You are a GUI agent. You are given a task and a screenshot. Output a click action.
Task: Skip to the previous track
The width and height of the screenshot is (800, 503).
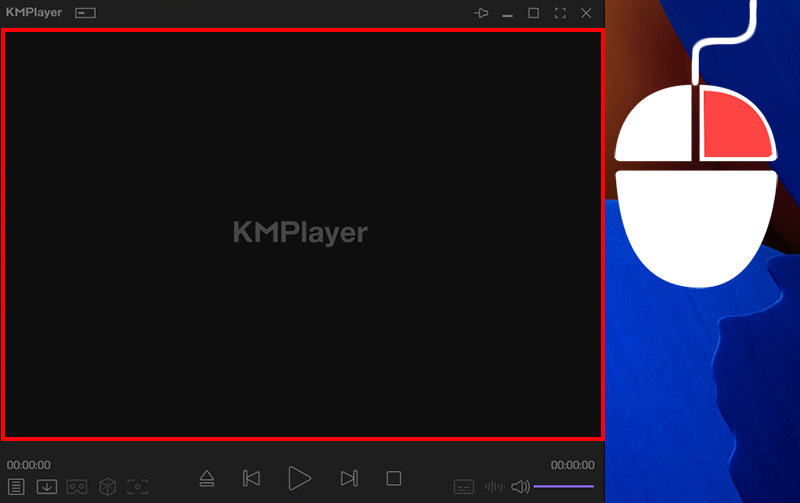pyautogui.click(x=251, y=479)
